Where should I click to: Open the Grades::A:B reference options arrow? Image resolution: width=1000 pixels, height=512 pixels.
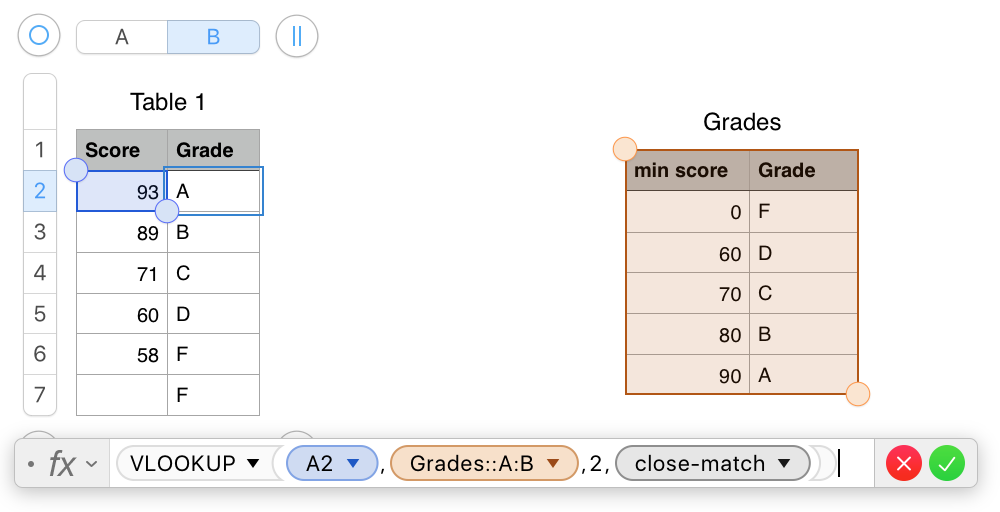click(553, 464)
